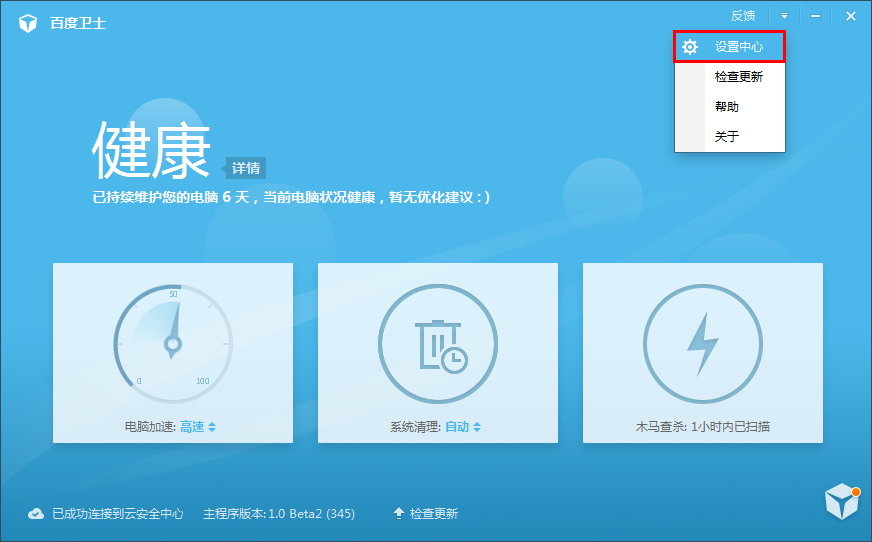Click the 健康 health status heading
872x542 pixels.
point(151,151)
